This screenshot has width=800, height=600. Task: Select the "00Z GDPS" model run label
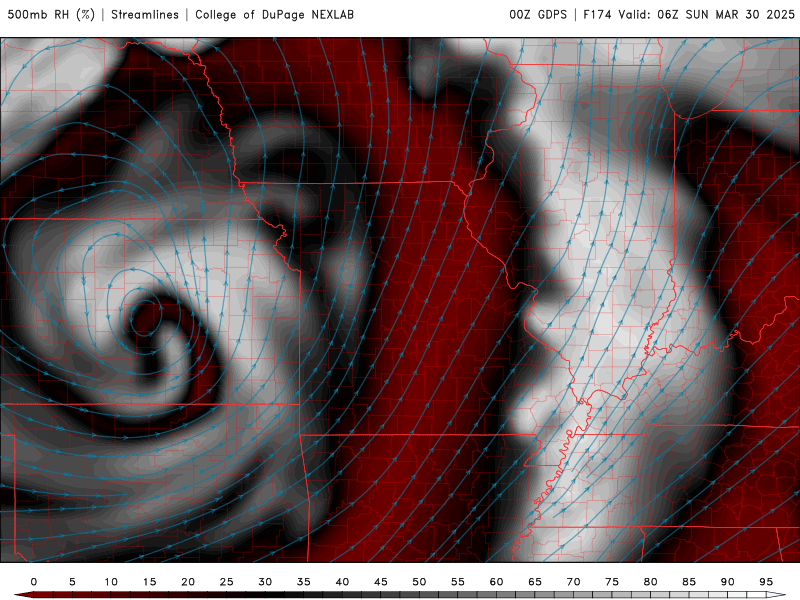[538, 14]
